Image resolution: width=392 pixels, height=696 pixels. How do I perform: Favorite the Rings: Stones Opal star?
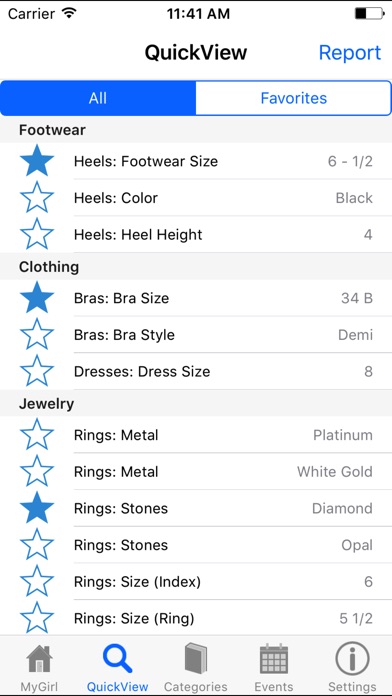coord(37,545)
